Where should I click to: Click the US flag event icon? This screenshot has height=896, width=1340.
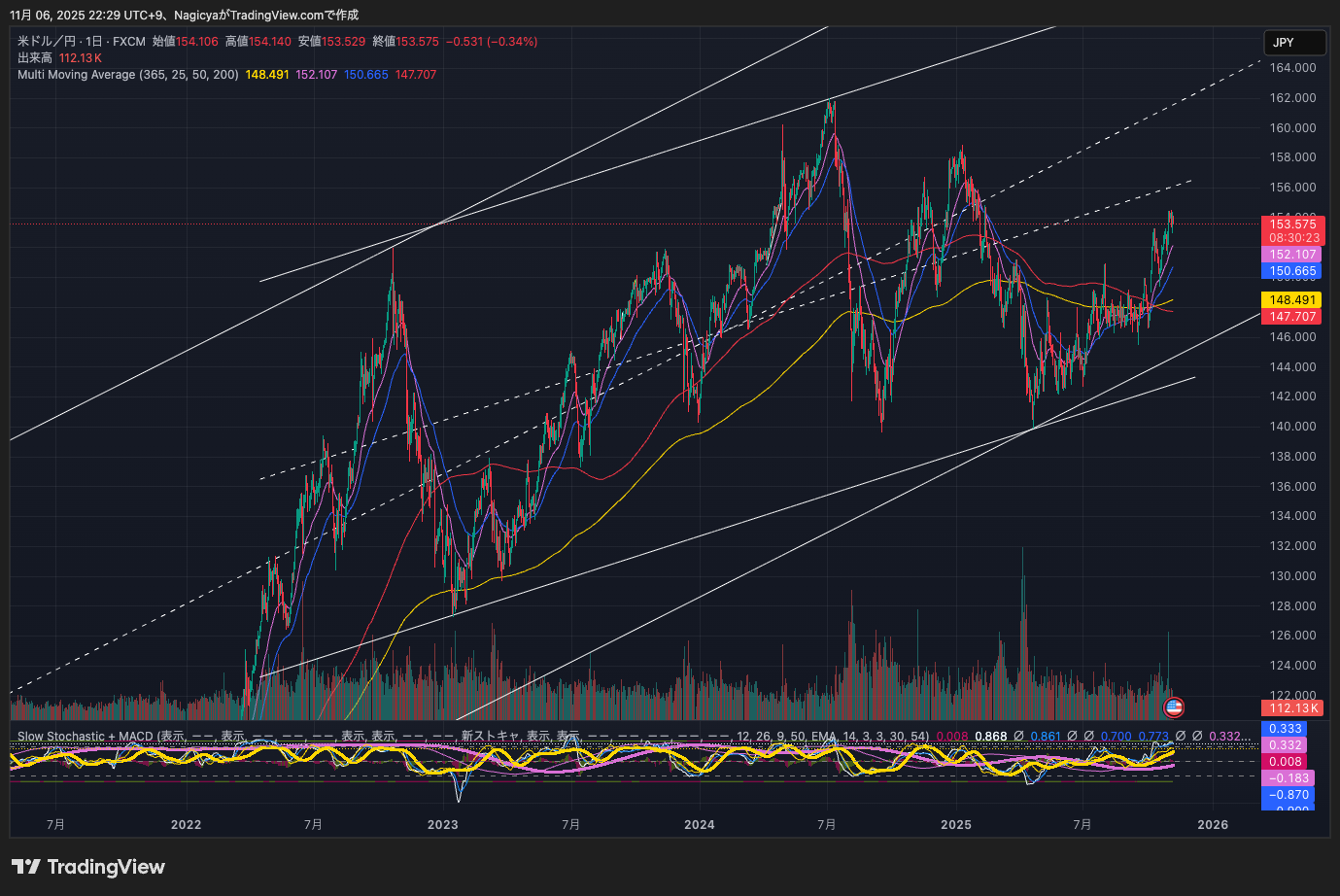coord(1174,707)
